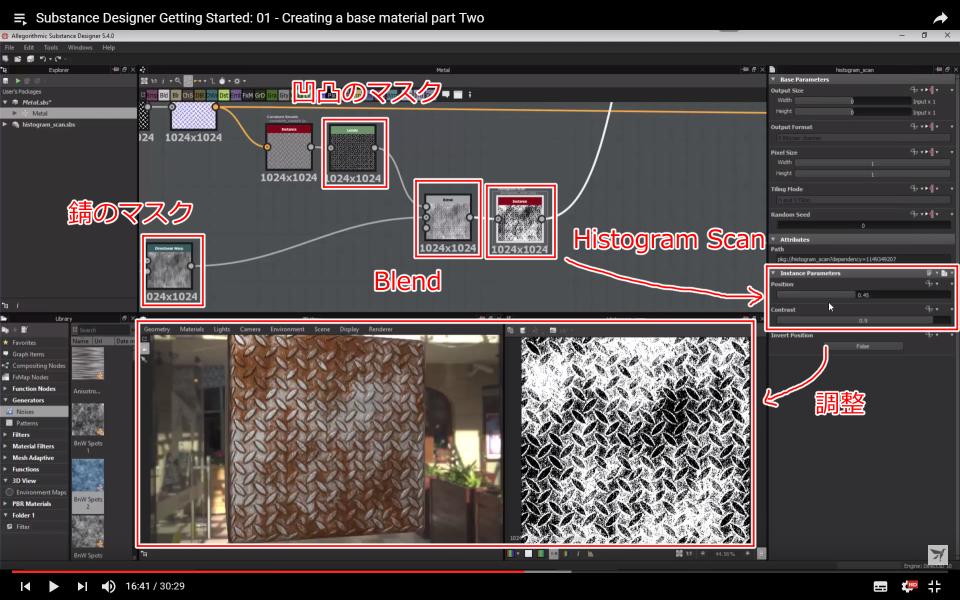Adjust the Position slider
The width and height of the screenshot is (960, 600).
pyautogui.click(x=863, y=295)
